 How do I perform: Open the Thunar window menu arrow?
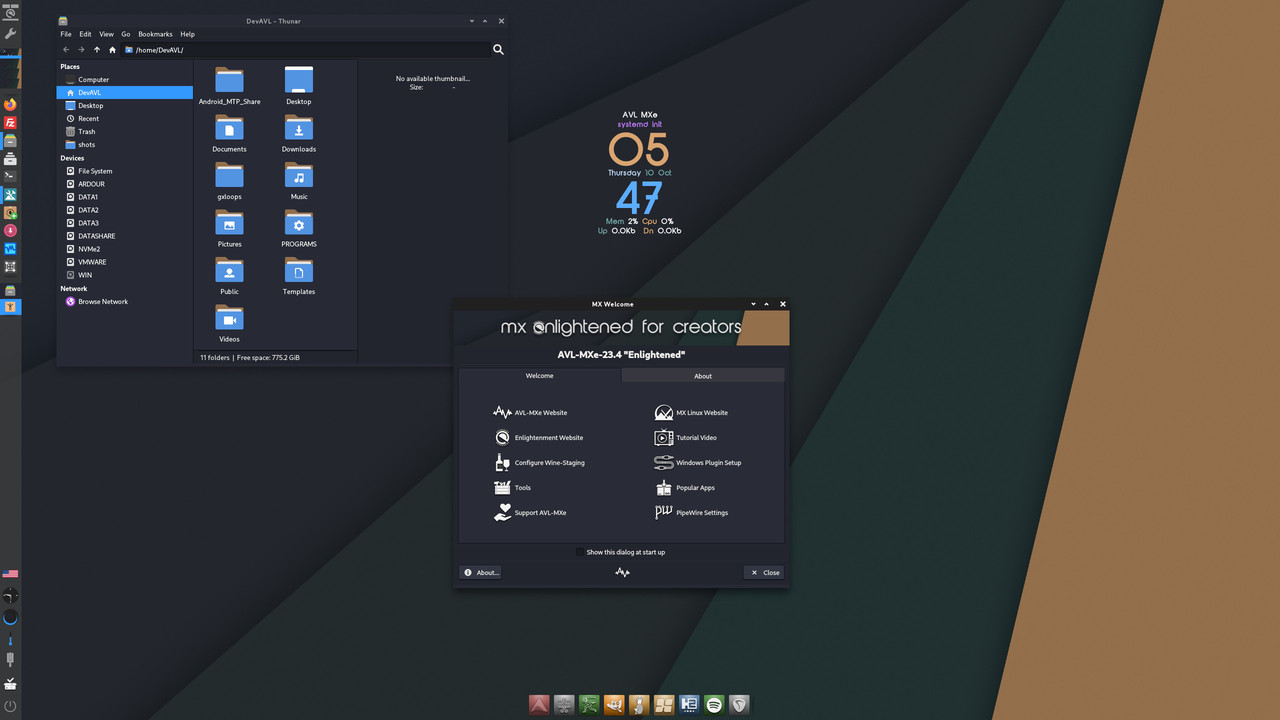(471, 21)
